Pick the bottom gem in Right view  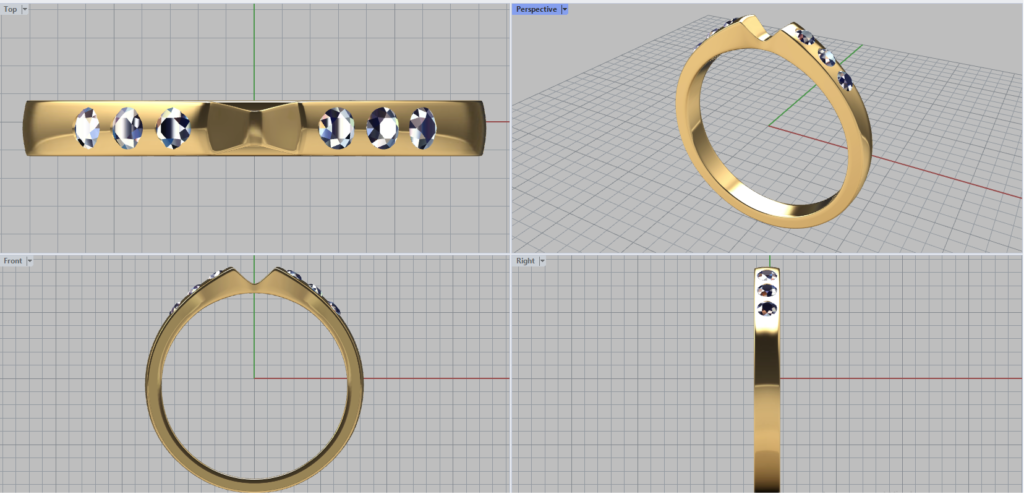point(767,309)
